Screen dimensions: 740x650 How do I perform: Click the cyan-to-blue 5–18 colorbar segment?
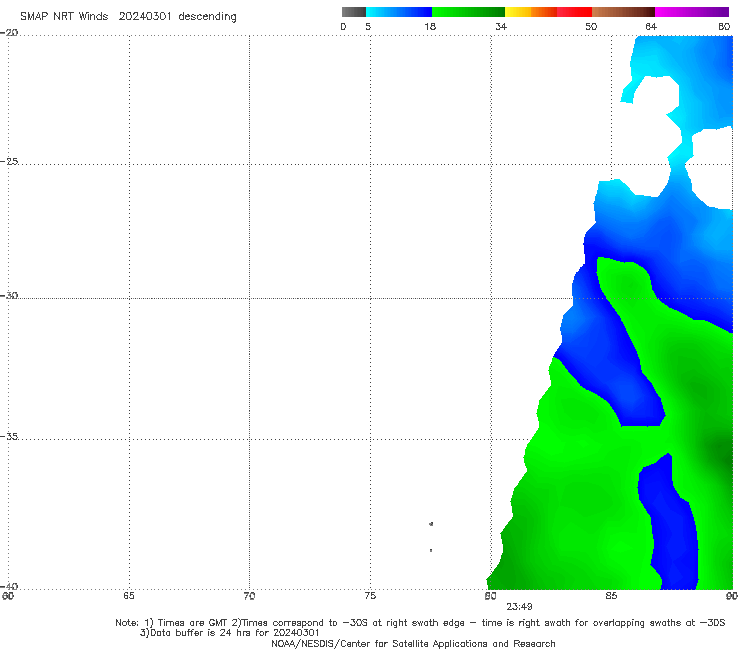click(x=399, y=12)
